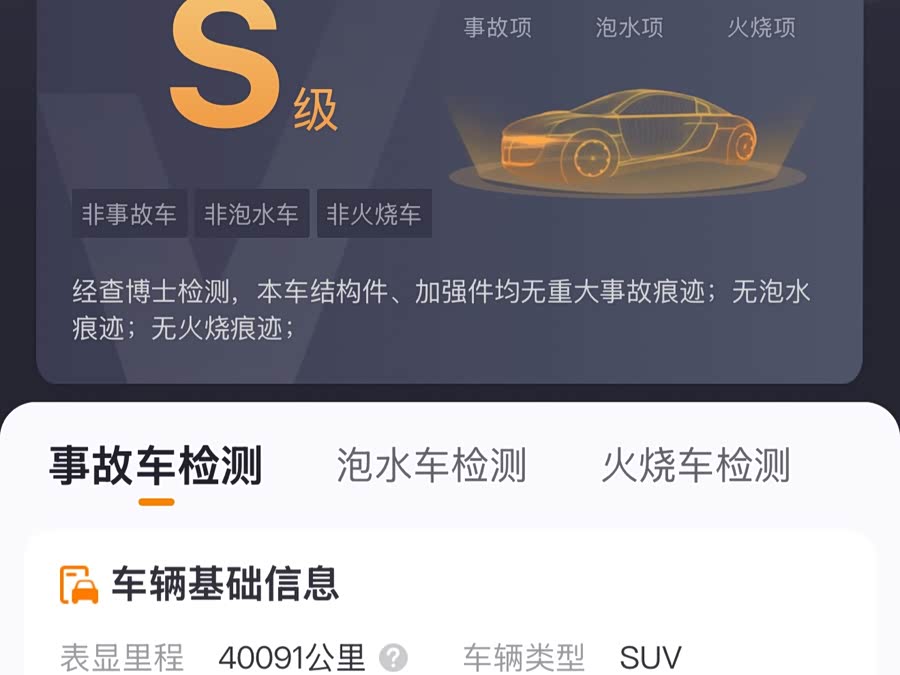This screenshot has width=900, height=675.
Task: Open the 事故车检测 tab
Action: tap(156, 465)
